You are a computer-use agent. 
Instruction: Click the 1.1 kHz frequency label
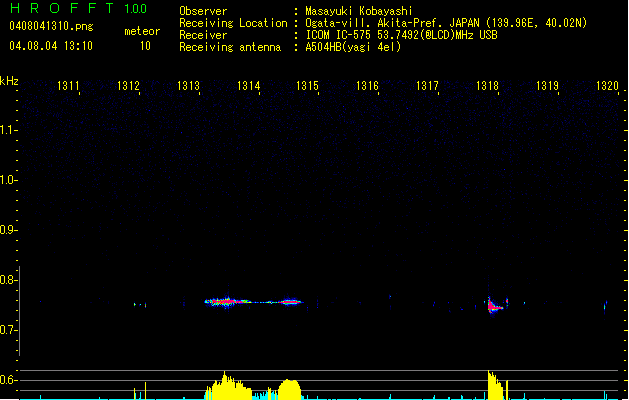tap(8, 130)
